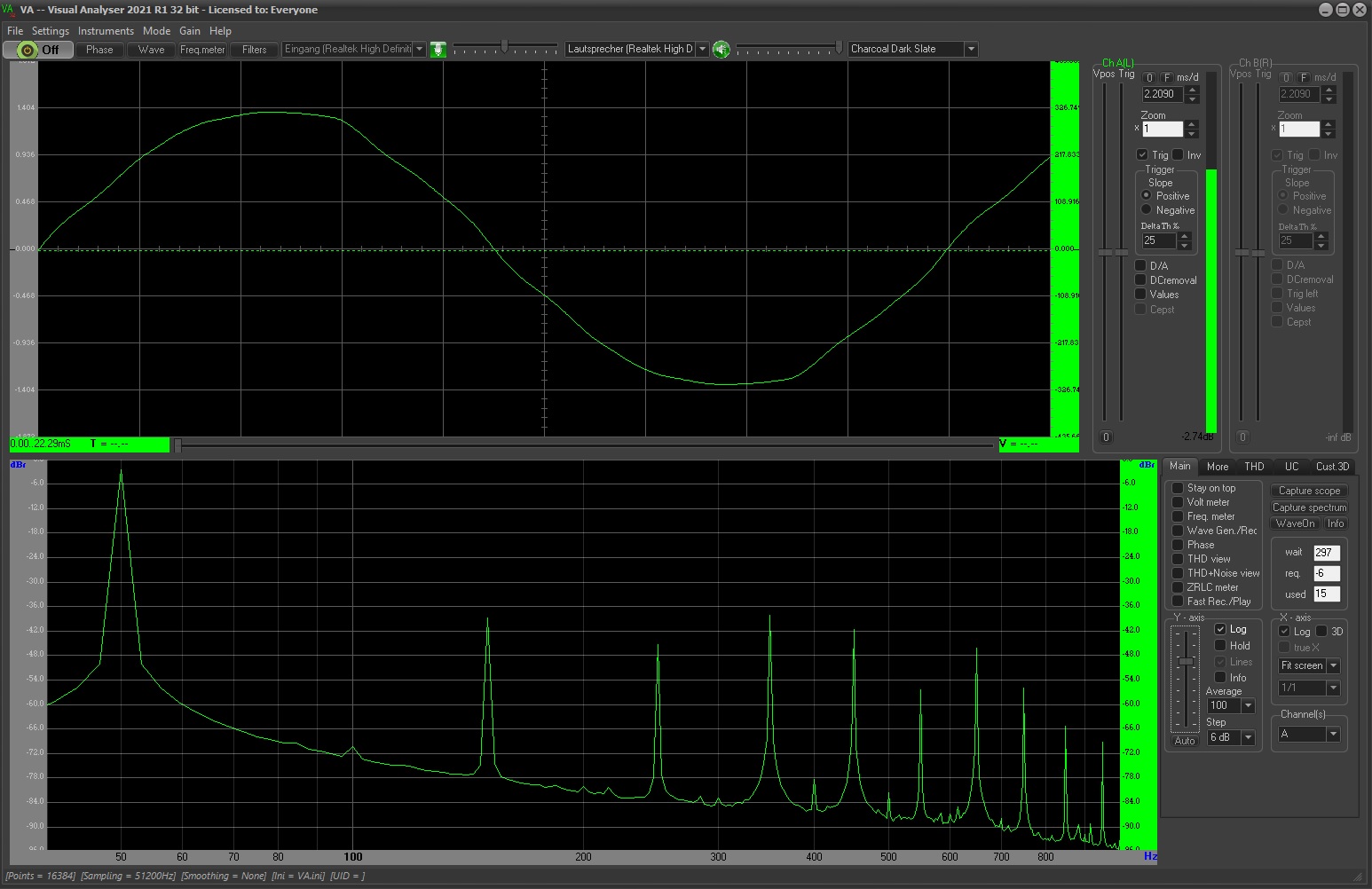This screenshot has width=1372, height=889.
Task: Open the Gain menu
Action: point(190,30)
